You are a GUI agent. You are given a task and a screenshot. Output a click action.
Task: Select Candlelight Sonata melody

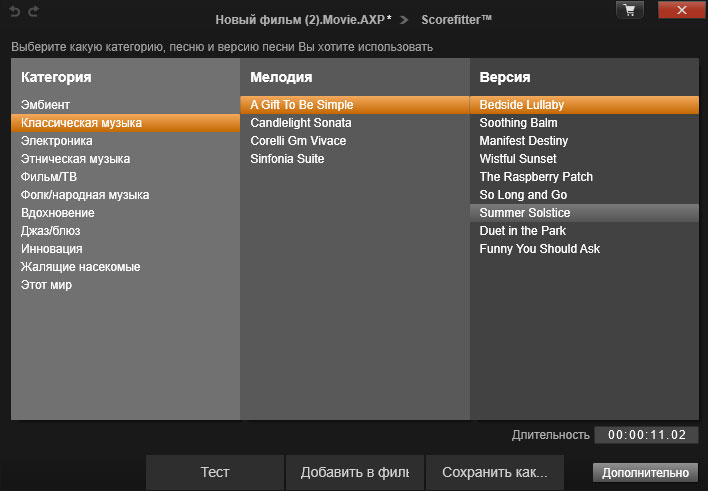301,123
